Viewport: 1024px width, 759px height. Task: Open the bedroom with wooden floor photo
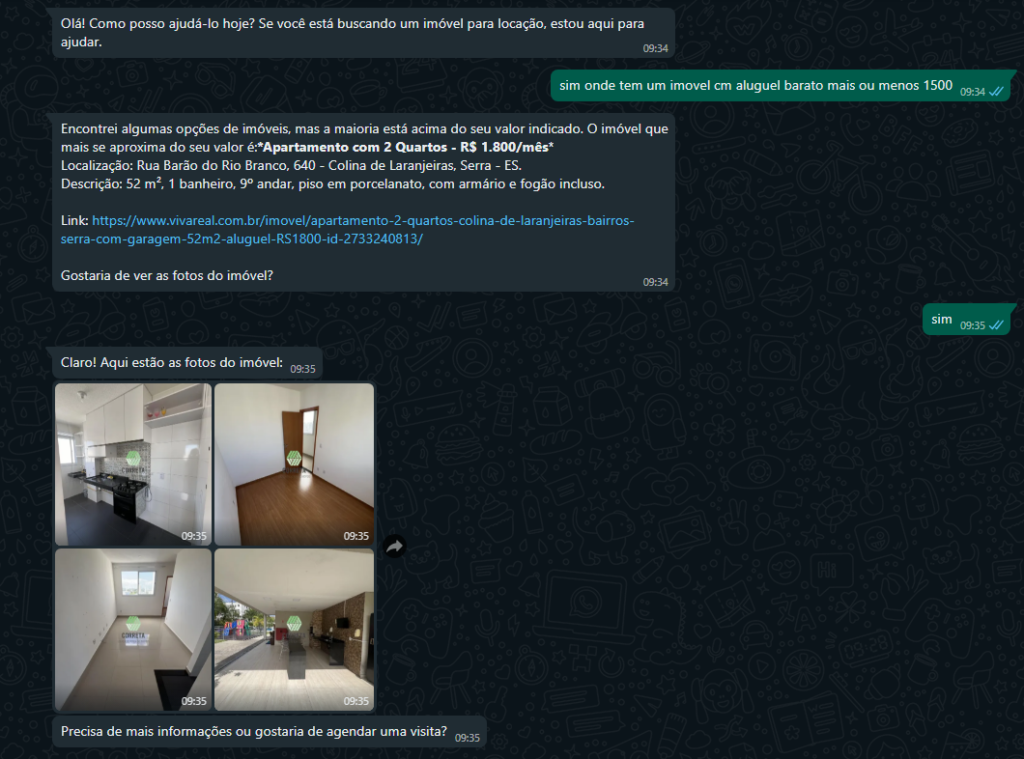[294, 464]
